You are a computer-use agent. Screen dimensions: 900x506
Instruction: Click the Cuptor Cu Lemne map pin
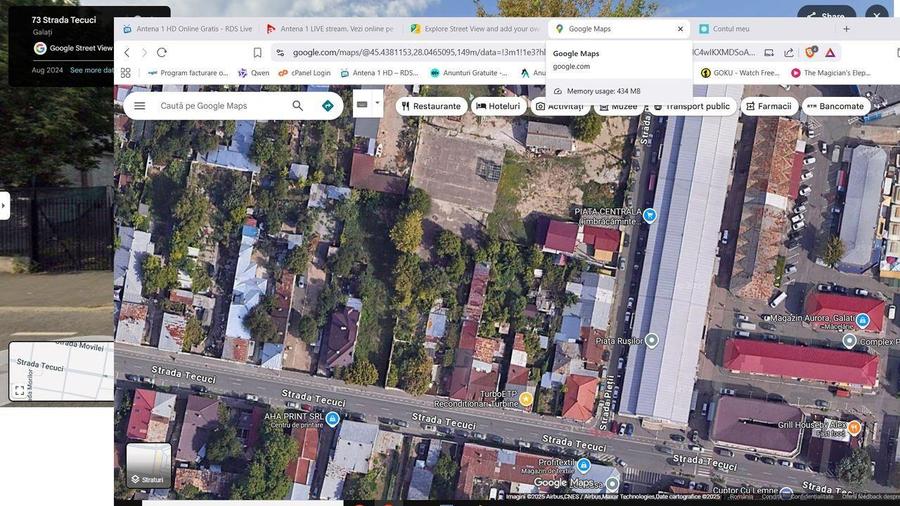click(786, 493)
